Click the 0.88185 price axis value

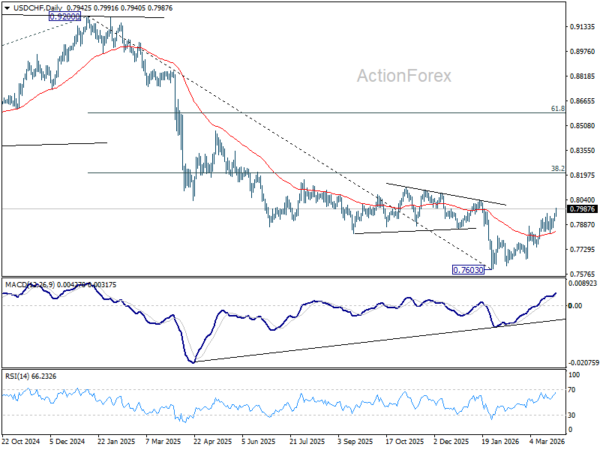click(x=582, y=76)
